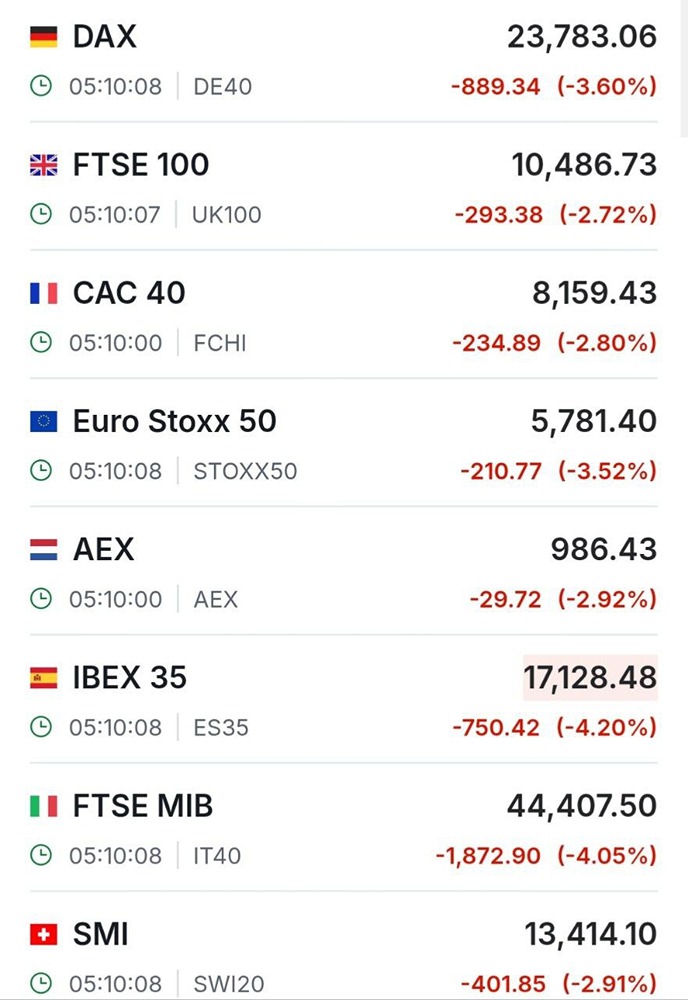Select the EU flag icon for Euro Stoxx 50

click(x=43, y=422)
